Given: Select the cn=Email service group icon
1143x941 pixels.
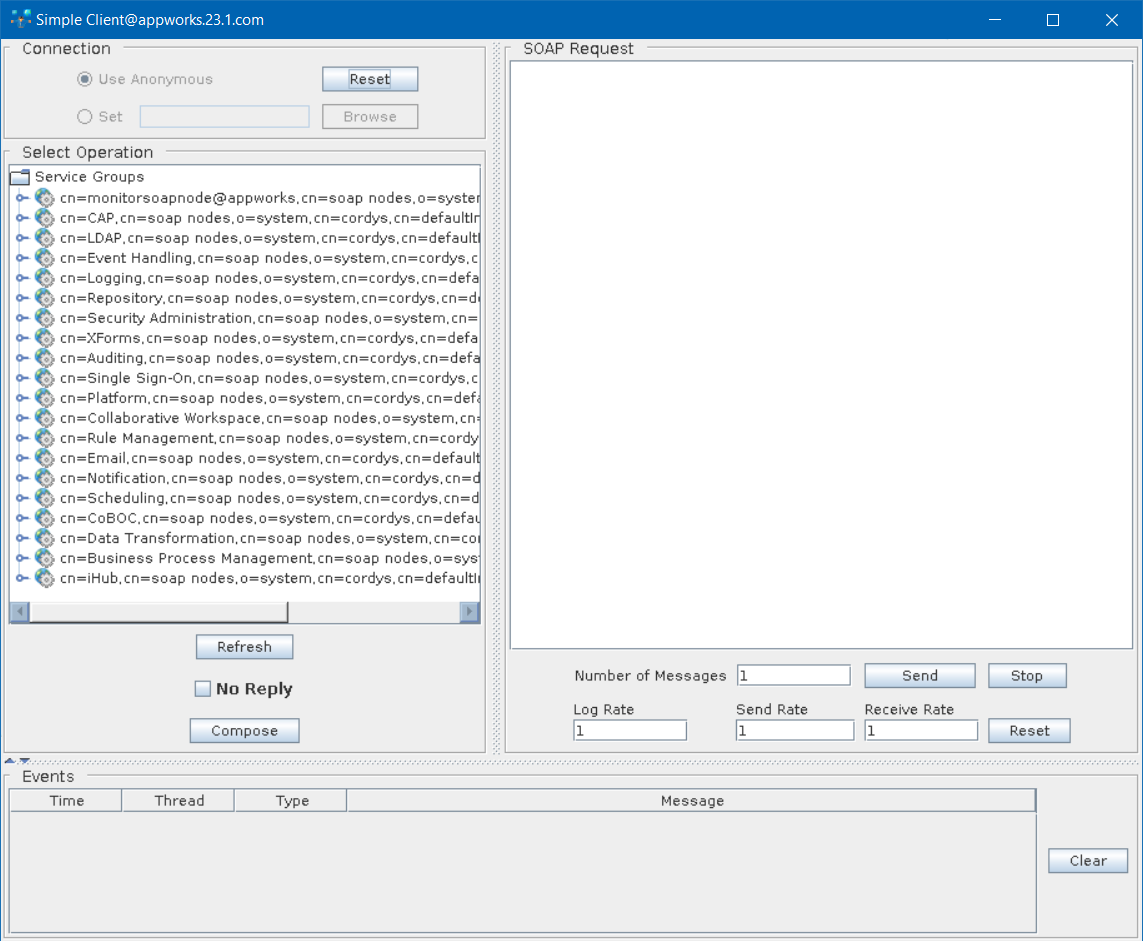Looking at the screenshot, I should pos(45,457).
